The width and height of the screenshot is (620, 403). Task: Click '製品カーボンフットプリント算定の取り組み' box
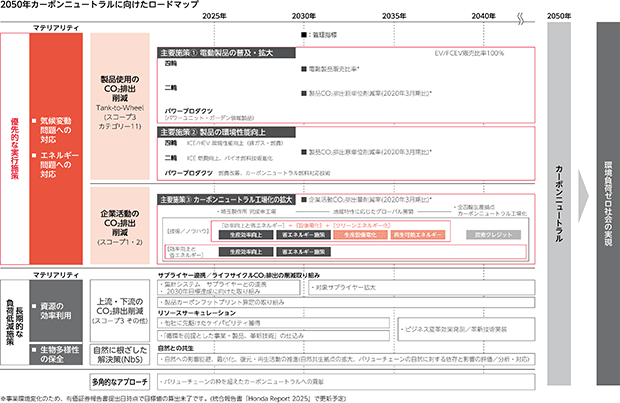point(346,303)
